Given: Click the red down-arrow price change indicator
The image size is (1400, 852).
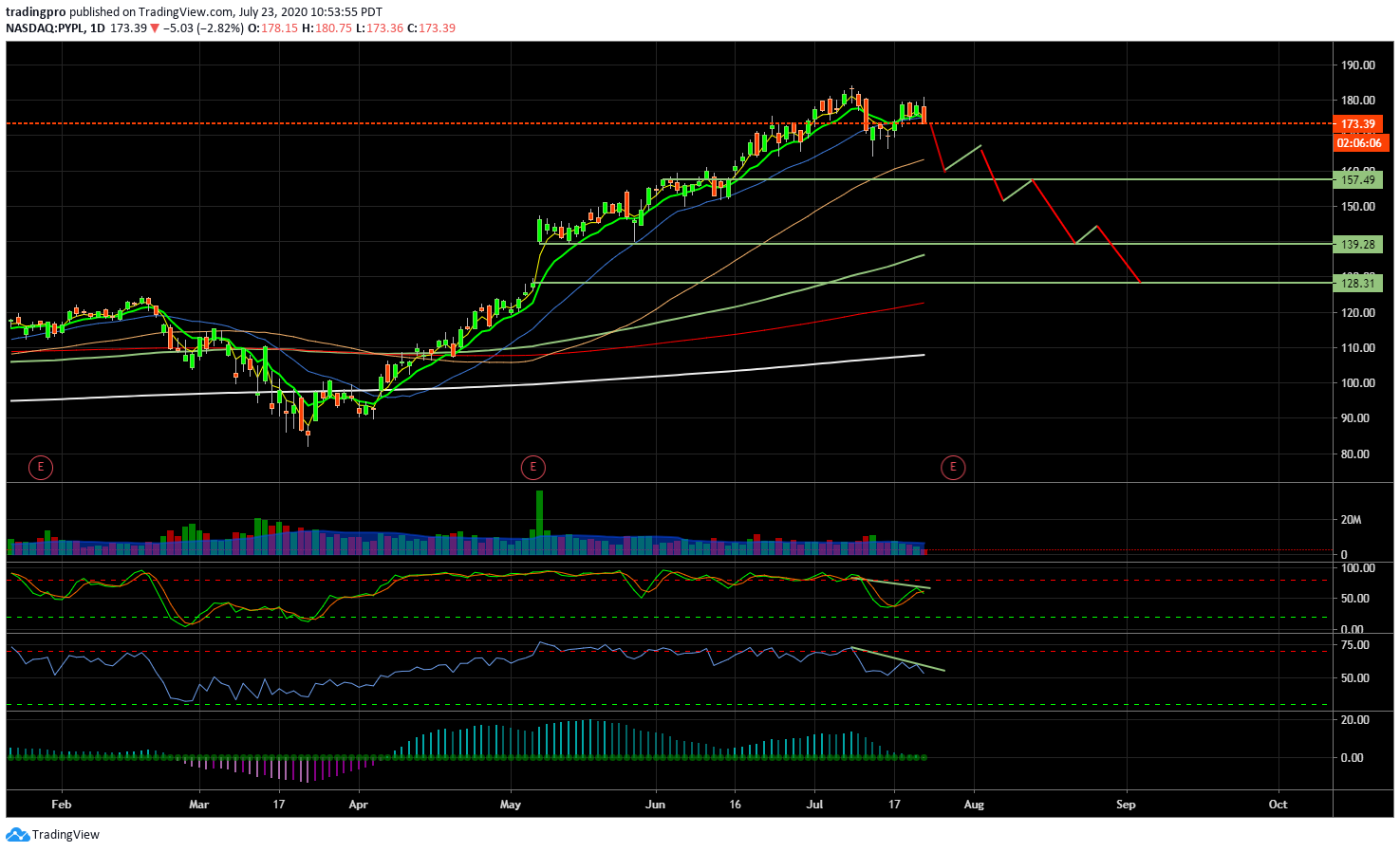Looking at the screenshot, I should 155,28.
